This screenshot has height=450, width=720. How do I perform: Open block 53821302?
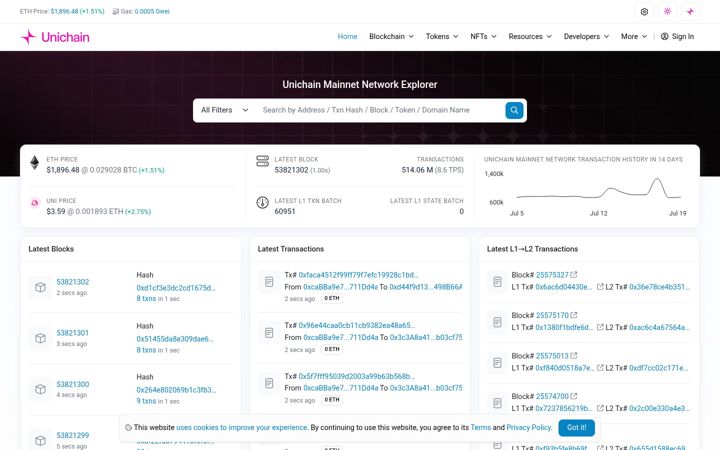(x=73, y=282)
